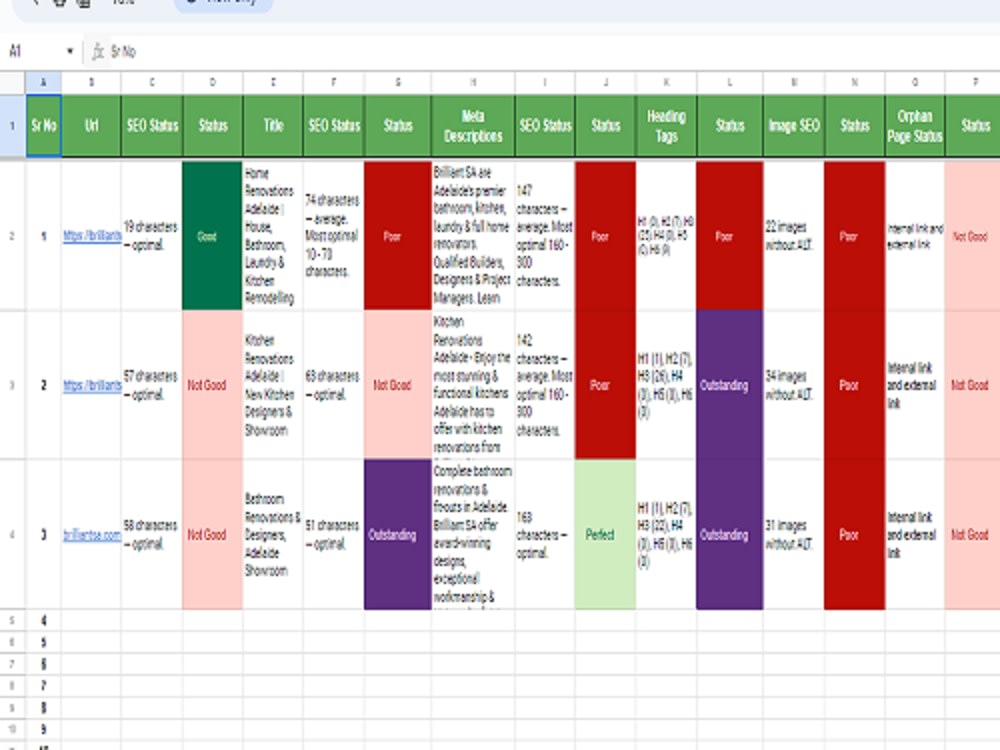Select cell with 19 characters – optimal

click(x=152, y=236)
